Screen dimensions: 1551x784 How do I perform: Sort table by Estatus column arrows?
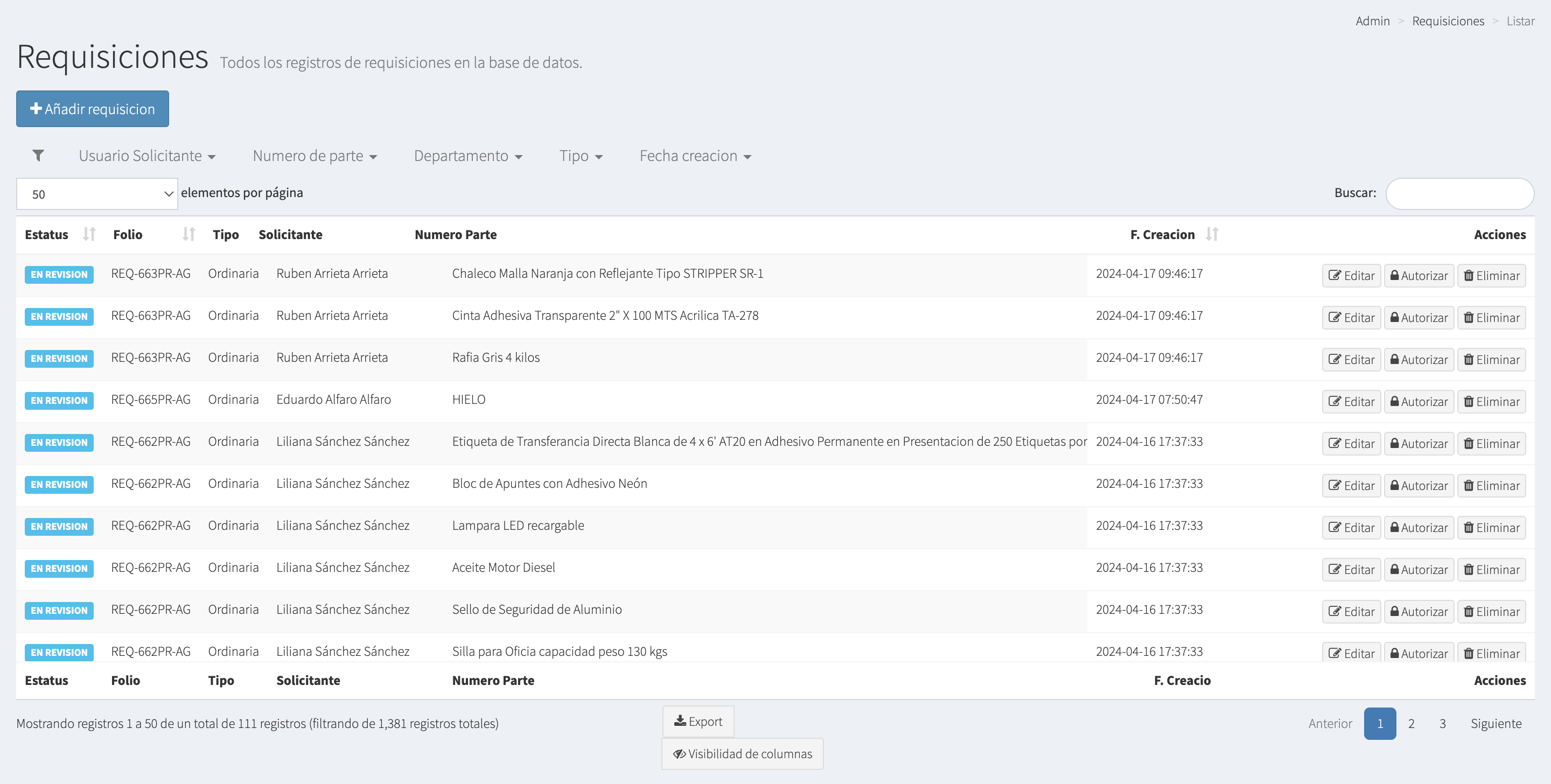coord(89,234)
